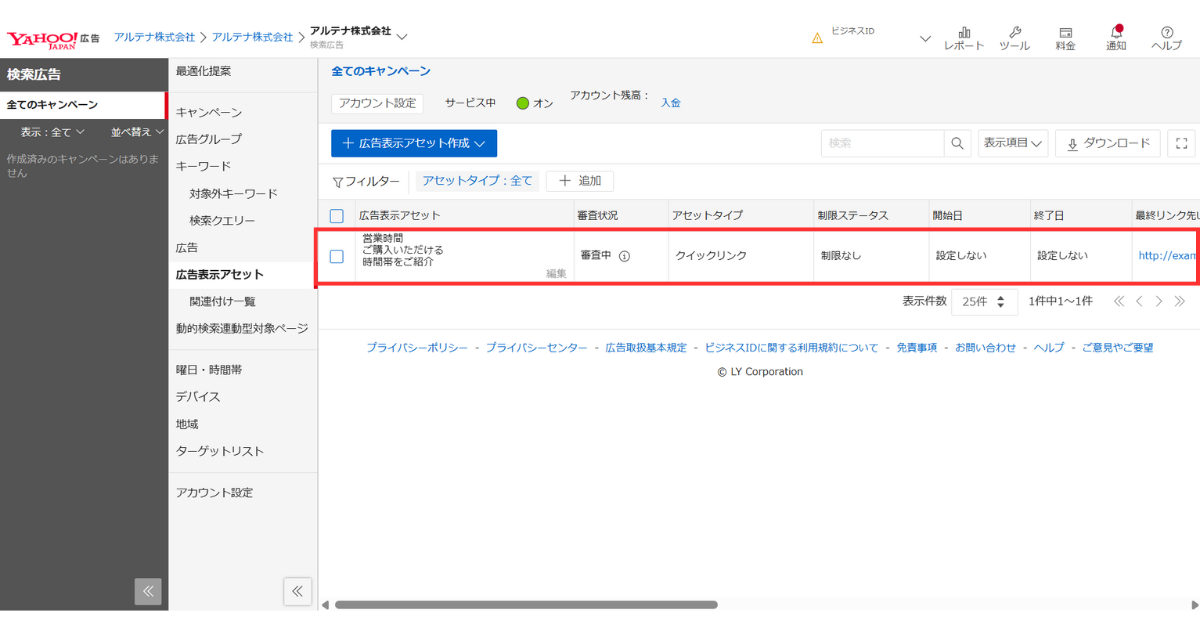The height and width of the screenshot is (630, 1200).
Task: Select デバイス in the menu
Action: [198, 396]
